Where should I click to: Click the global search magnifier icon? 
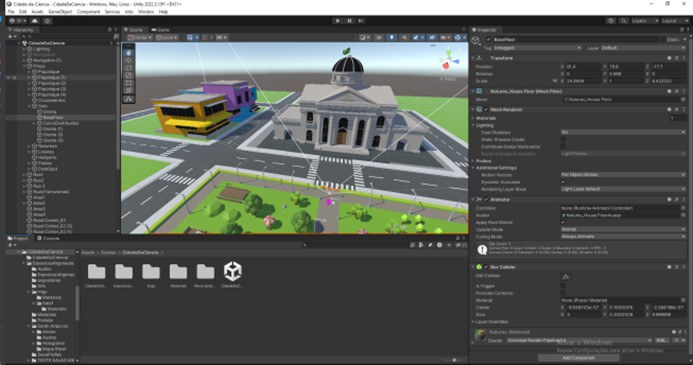(623, 21)
